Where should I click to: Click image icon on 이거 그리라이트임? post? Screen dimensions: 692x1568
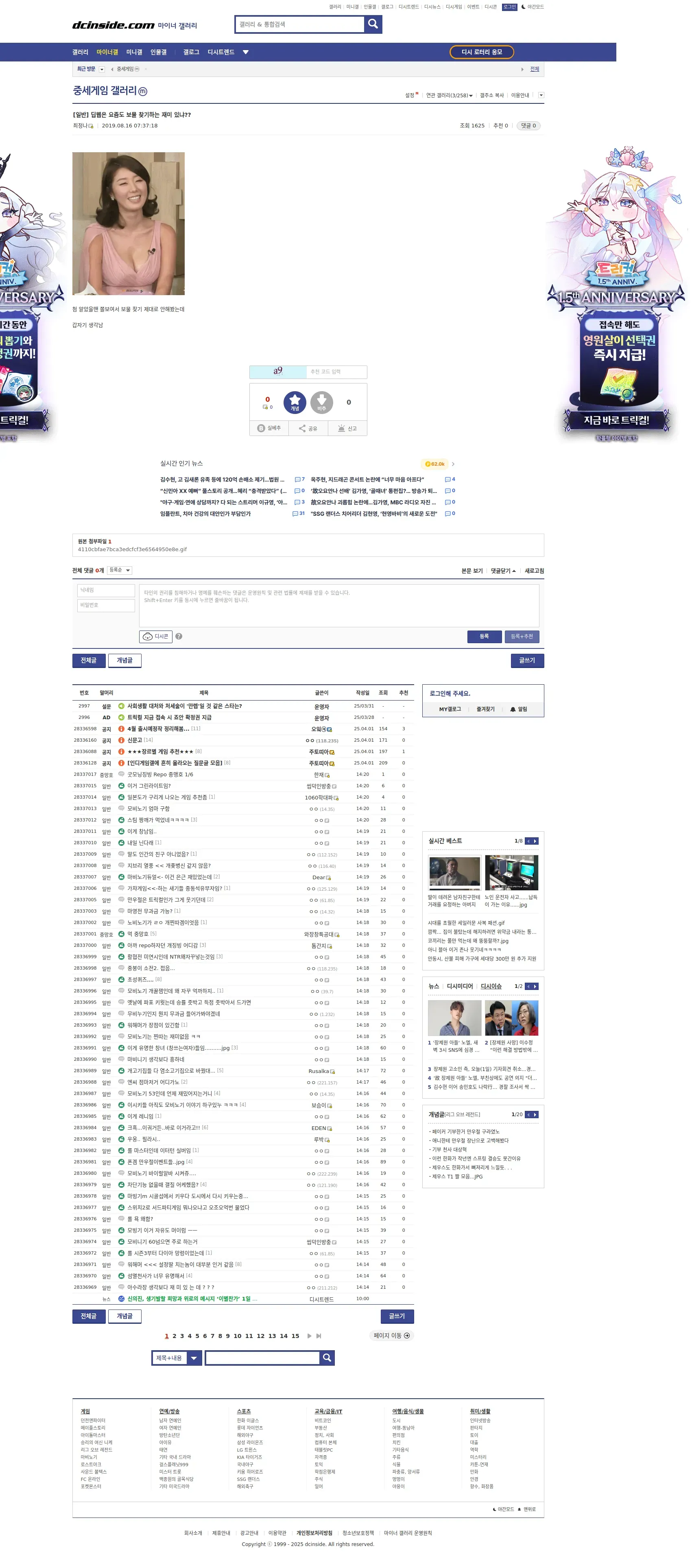(121, 786)
